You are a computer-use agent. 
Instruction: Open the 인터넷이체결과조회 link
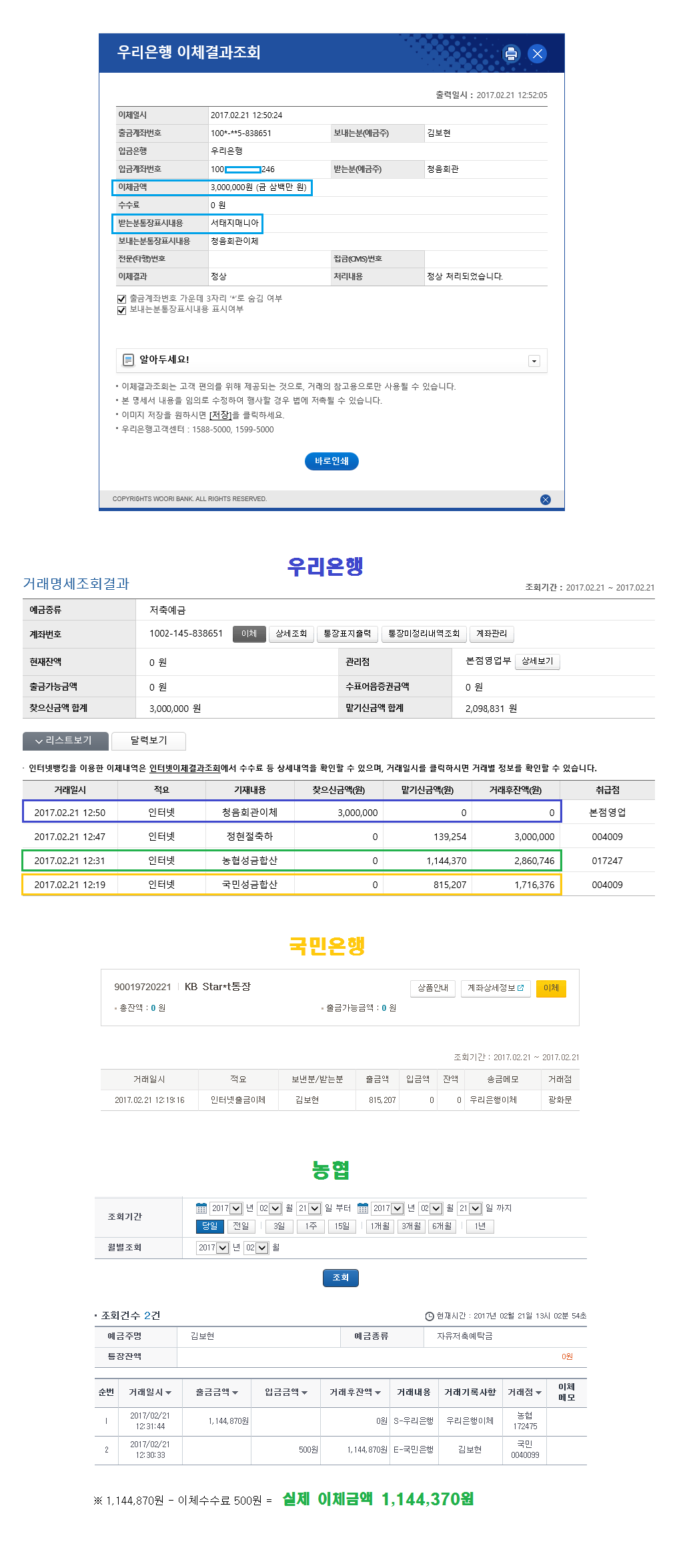click(x=185, y=769)
